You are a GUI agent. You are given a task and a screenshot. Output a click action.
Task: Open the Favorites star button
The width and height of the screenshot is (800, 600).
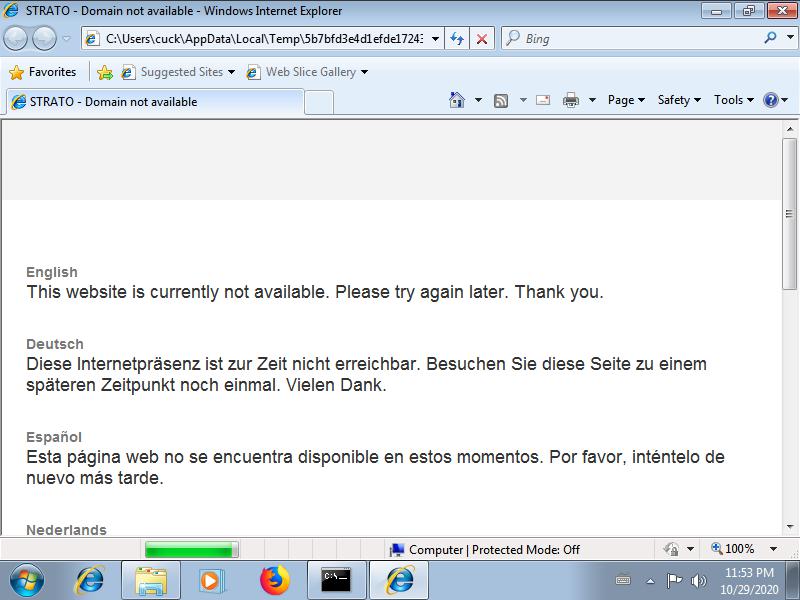(43, 72)
